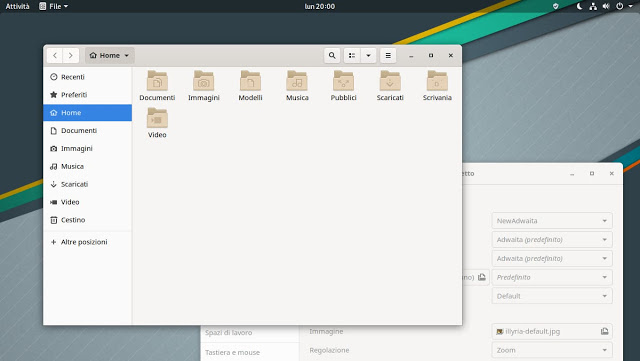Select Spazi di lavoro in Tweaks sidebar
This screenshot has width=640, height=361.
pyautogui.click(x=249, y=332)
